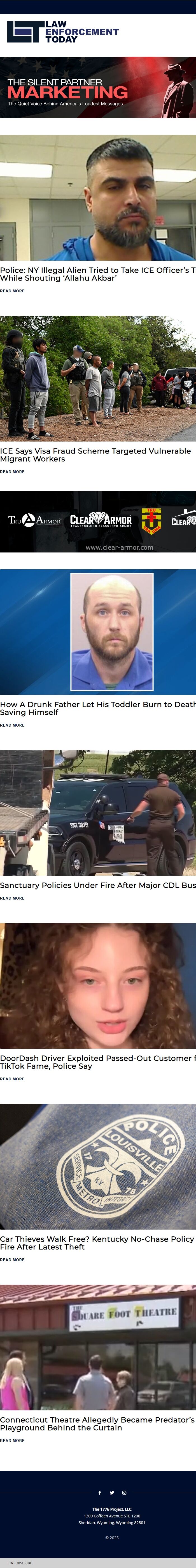Image resolution: width=196 pixels, height=1568 pixels.
Task: Click Read More under Kentucky No-Chase story
Action: pyautogui.click(x=12, y=1259)
